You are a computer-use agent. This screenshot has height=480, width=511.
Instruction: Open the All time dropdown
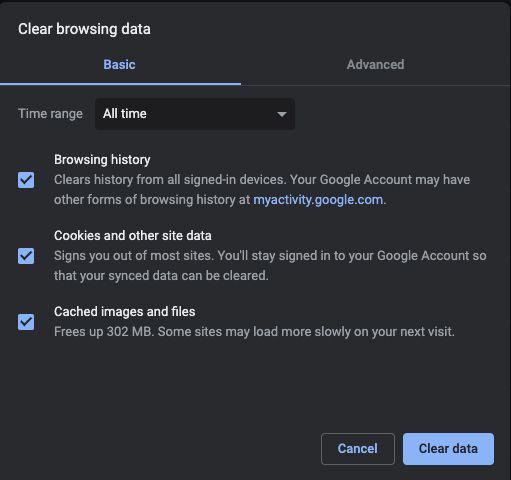195,114
